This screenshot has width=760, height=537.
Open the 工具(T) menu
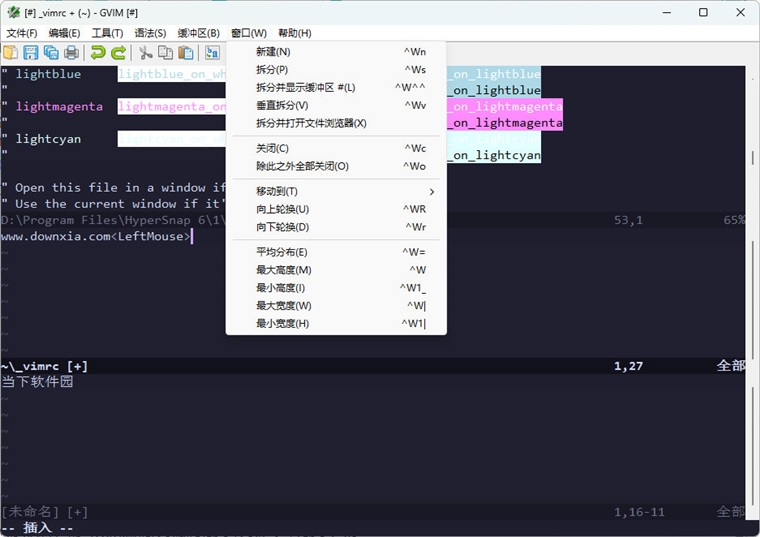click(108, 33)
